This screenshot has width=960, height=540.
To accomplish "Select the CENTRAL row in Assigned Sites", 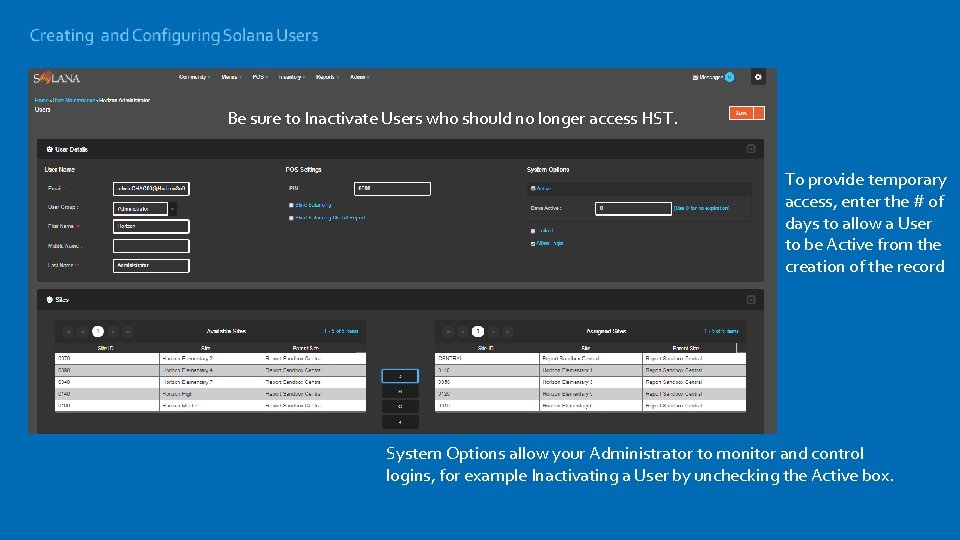I will [x=590, y=358].
